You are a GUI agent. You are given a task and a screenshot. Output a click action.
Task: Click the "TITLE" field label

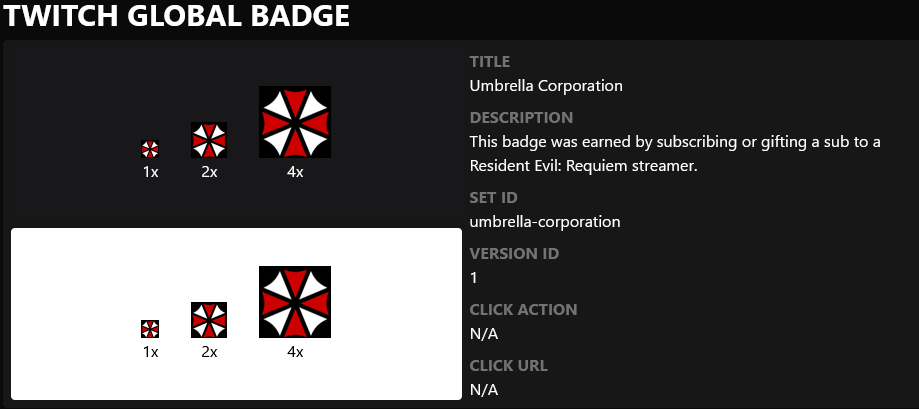[x=488, y=62]
